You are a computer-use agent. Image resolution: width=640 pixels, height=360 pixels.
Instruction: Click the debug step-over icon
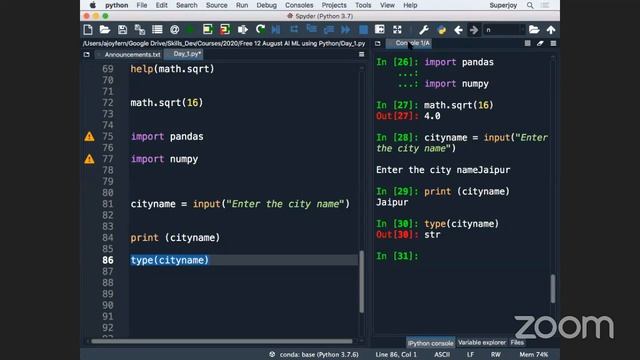(x=294, y=30)
